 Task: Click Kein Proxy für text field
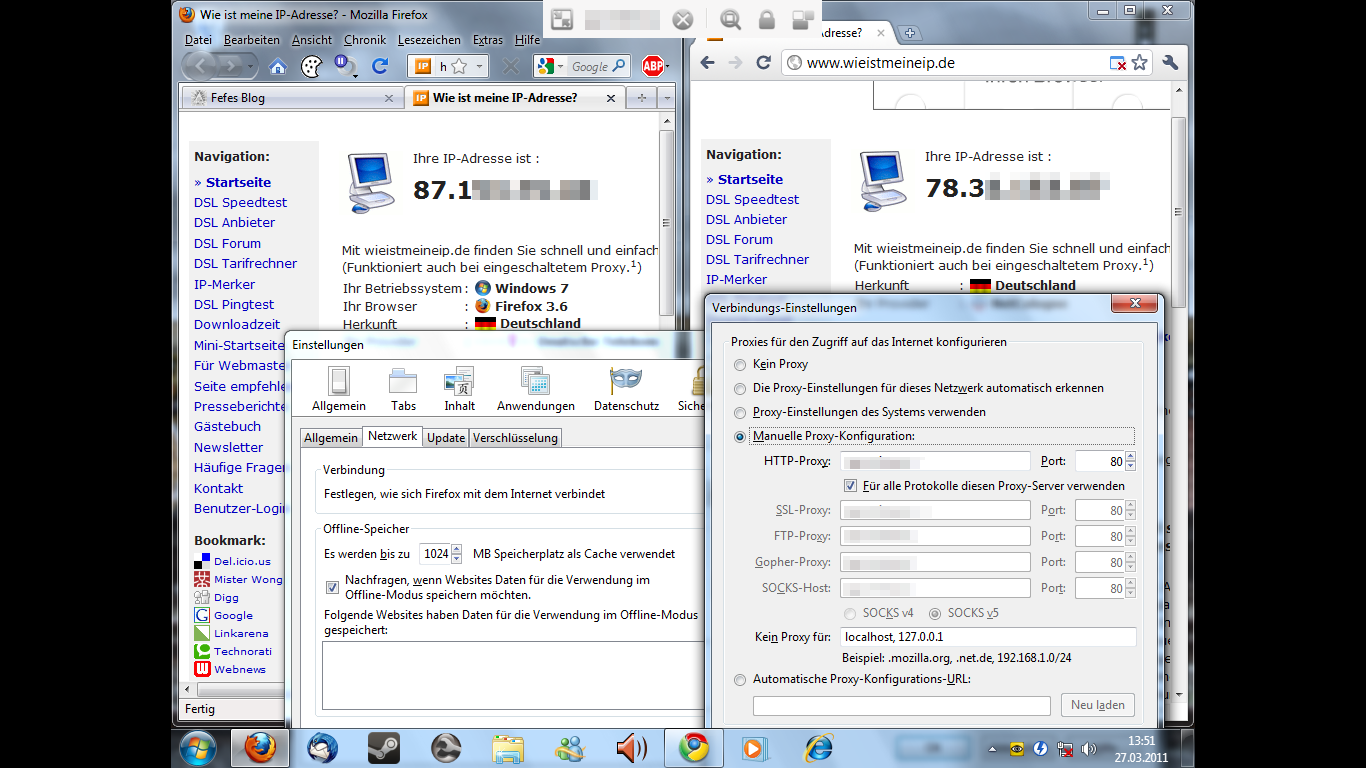tap(988, 637)
